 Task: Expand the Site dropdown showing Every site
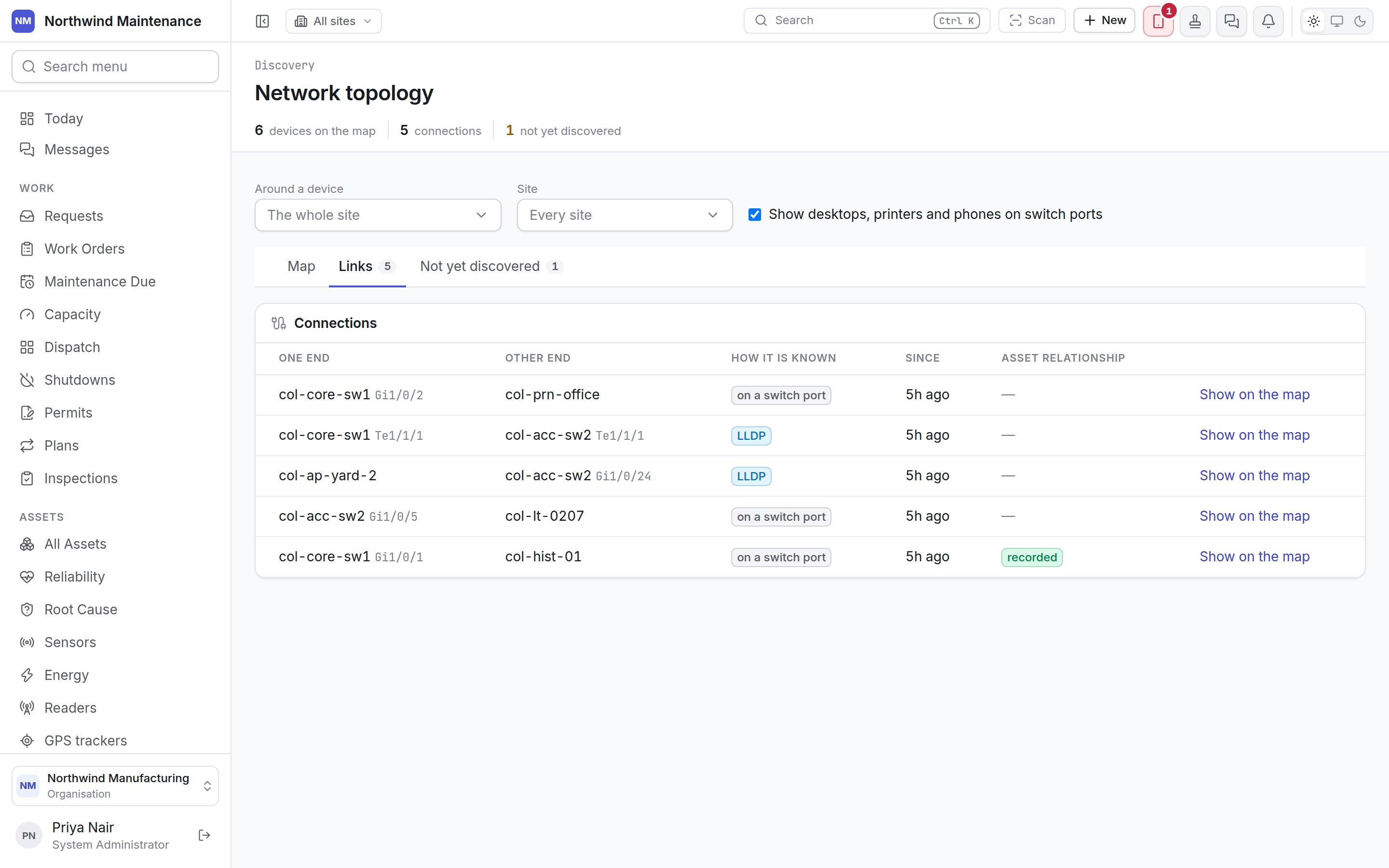click(625, 215)
